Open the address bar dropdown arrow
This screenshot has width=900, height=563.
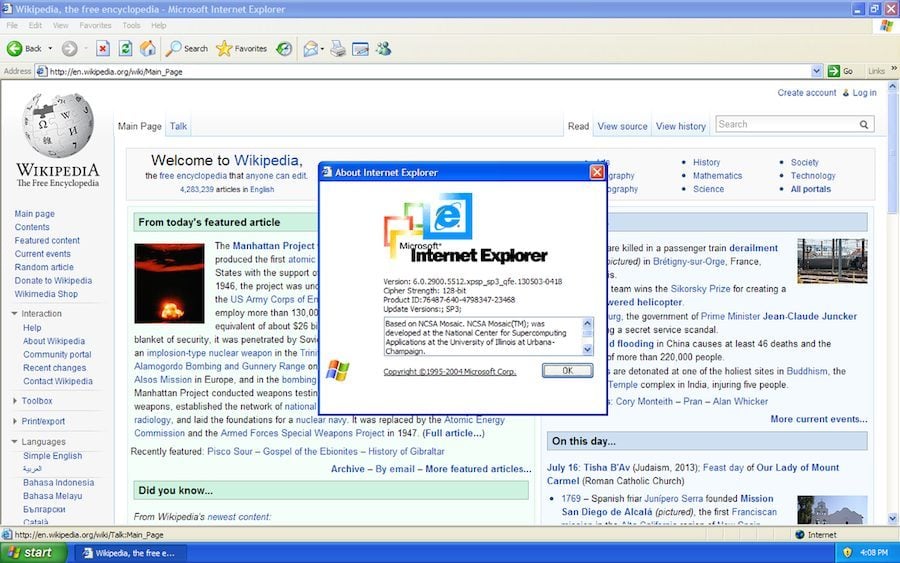pos(817,71)
